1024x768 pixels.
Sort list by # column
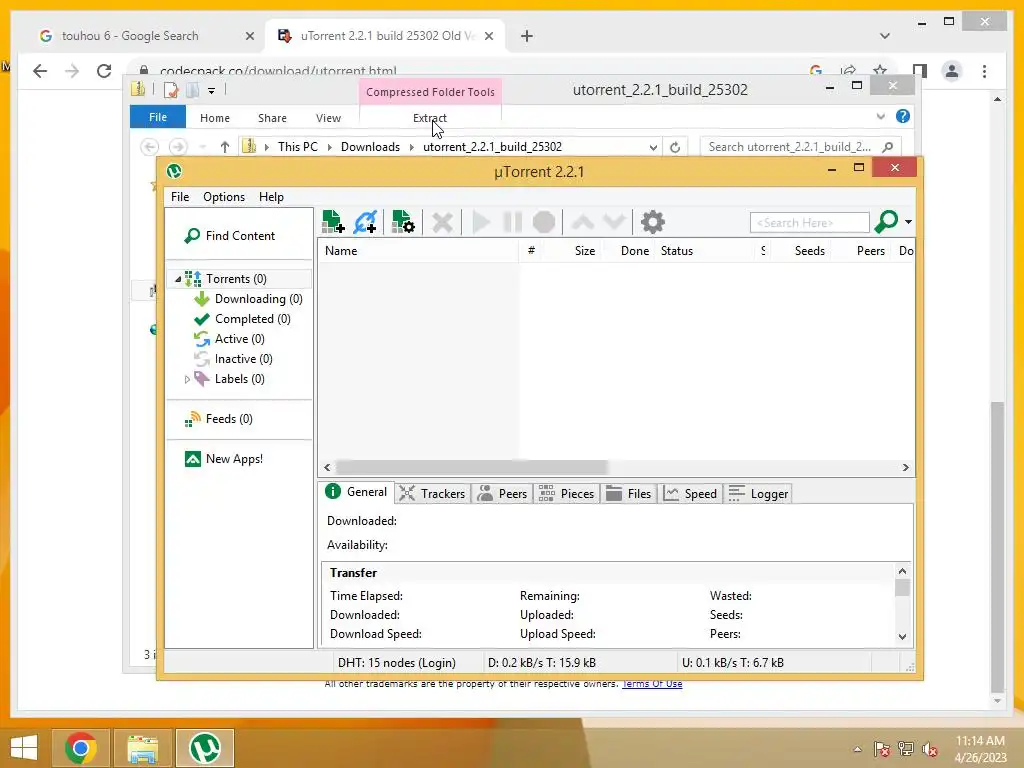tap(531, 251)
